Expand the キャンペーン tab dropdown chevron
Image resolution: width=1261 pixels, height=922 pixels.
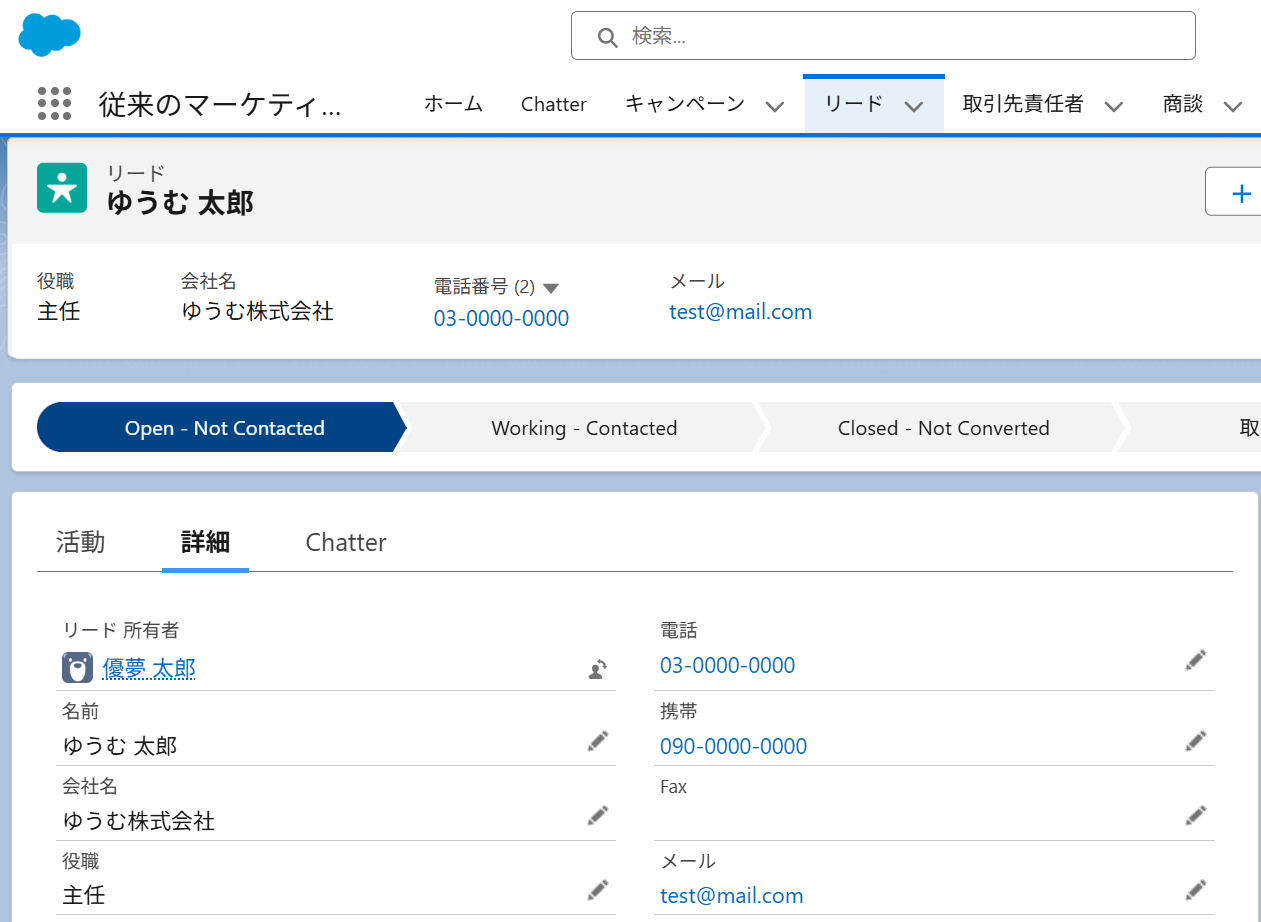point(774,106)
